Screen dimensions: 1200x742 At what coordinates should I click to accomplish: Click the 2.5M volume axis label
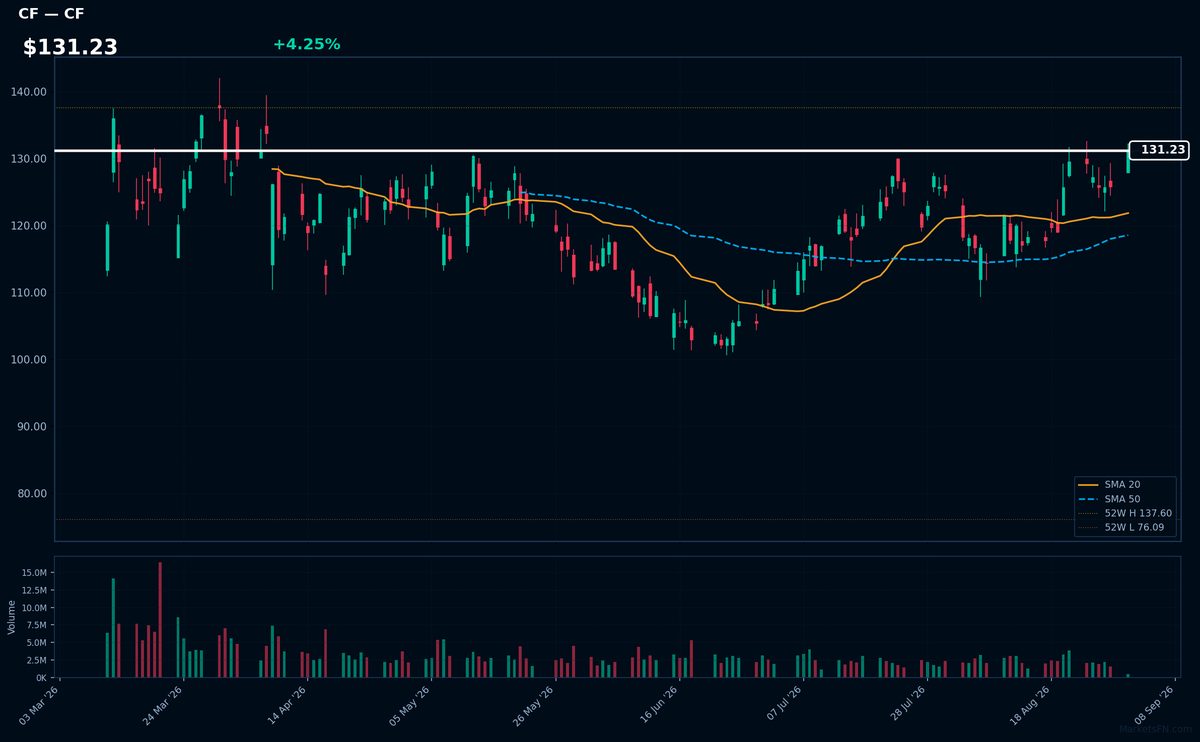click(x=36, y=661)
